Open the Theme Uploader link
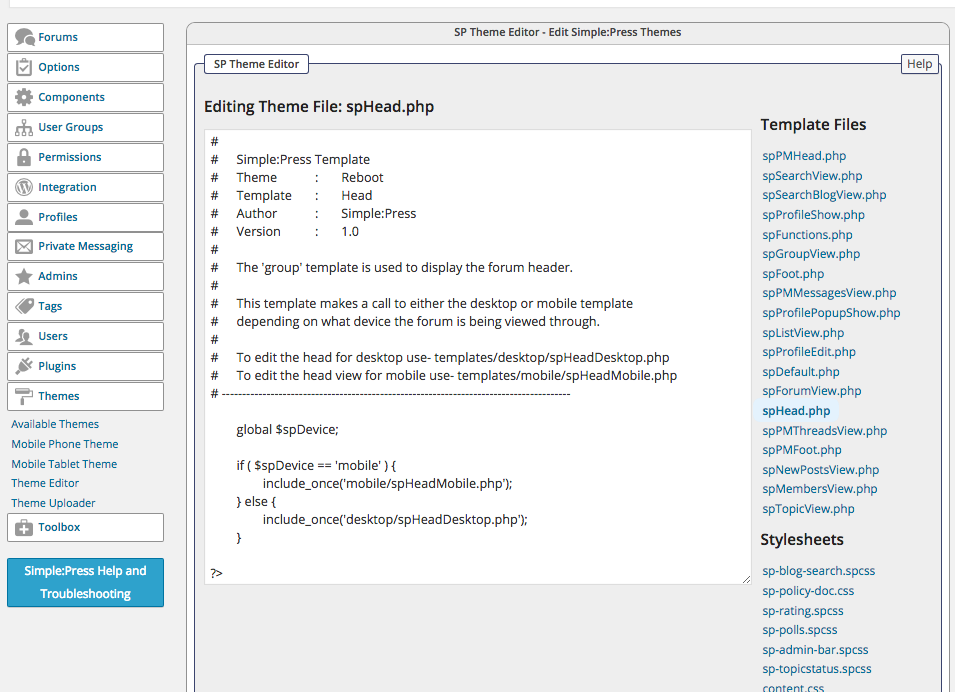 53,503
